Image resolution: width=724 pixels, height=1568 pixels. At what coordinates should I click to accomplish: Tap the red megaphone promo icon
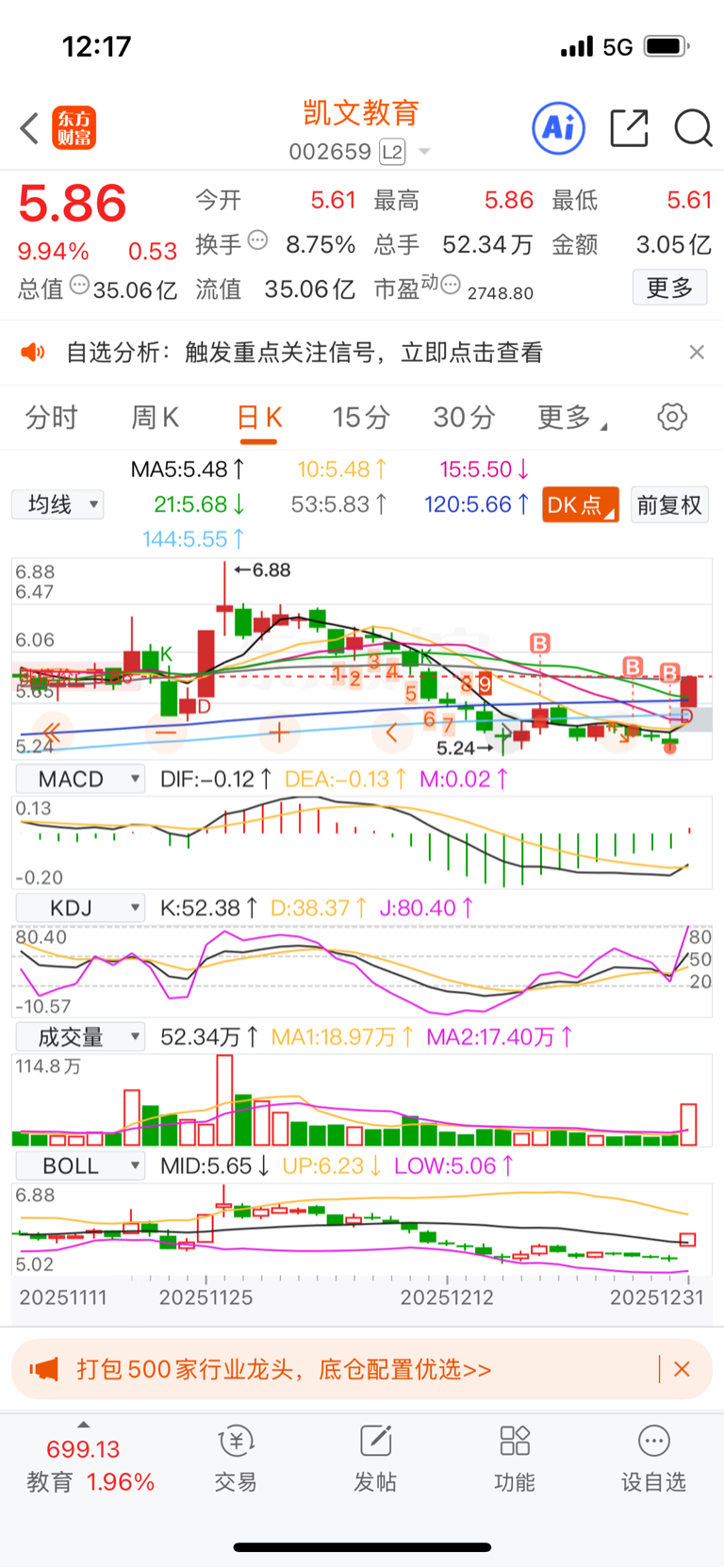(x=43, y=1369)
